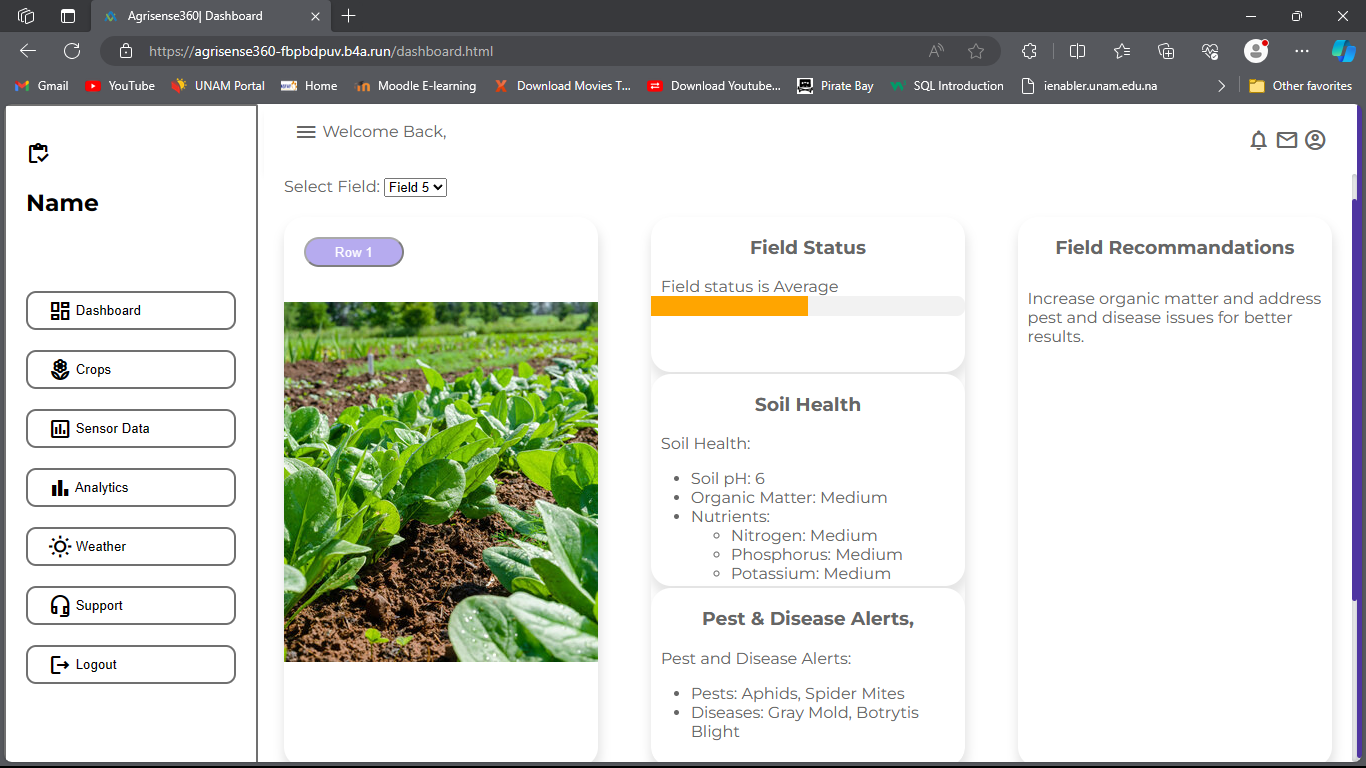
Task: Click the 'Soil pH: 6' list item
Action: (728, 479)
